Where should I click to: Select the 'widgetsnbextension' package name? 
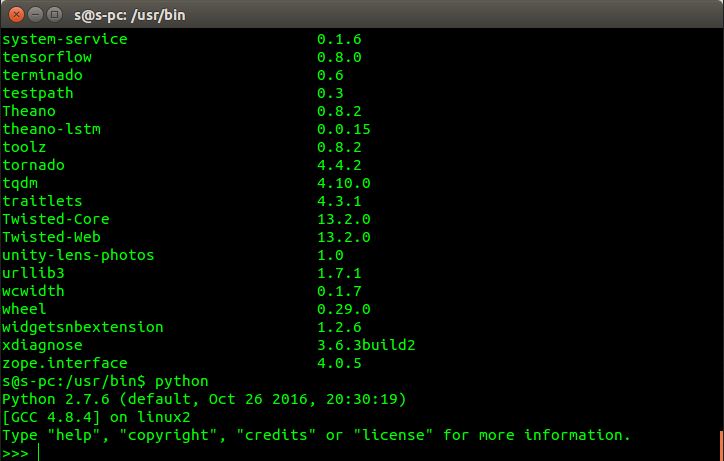pyautogui.click(x=83, y=328)
